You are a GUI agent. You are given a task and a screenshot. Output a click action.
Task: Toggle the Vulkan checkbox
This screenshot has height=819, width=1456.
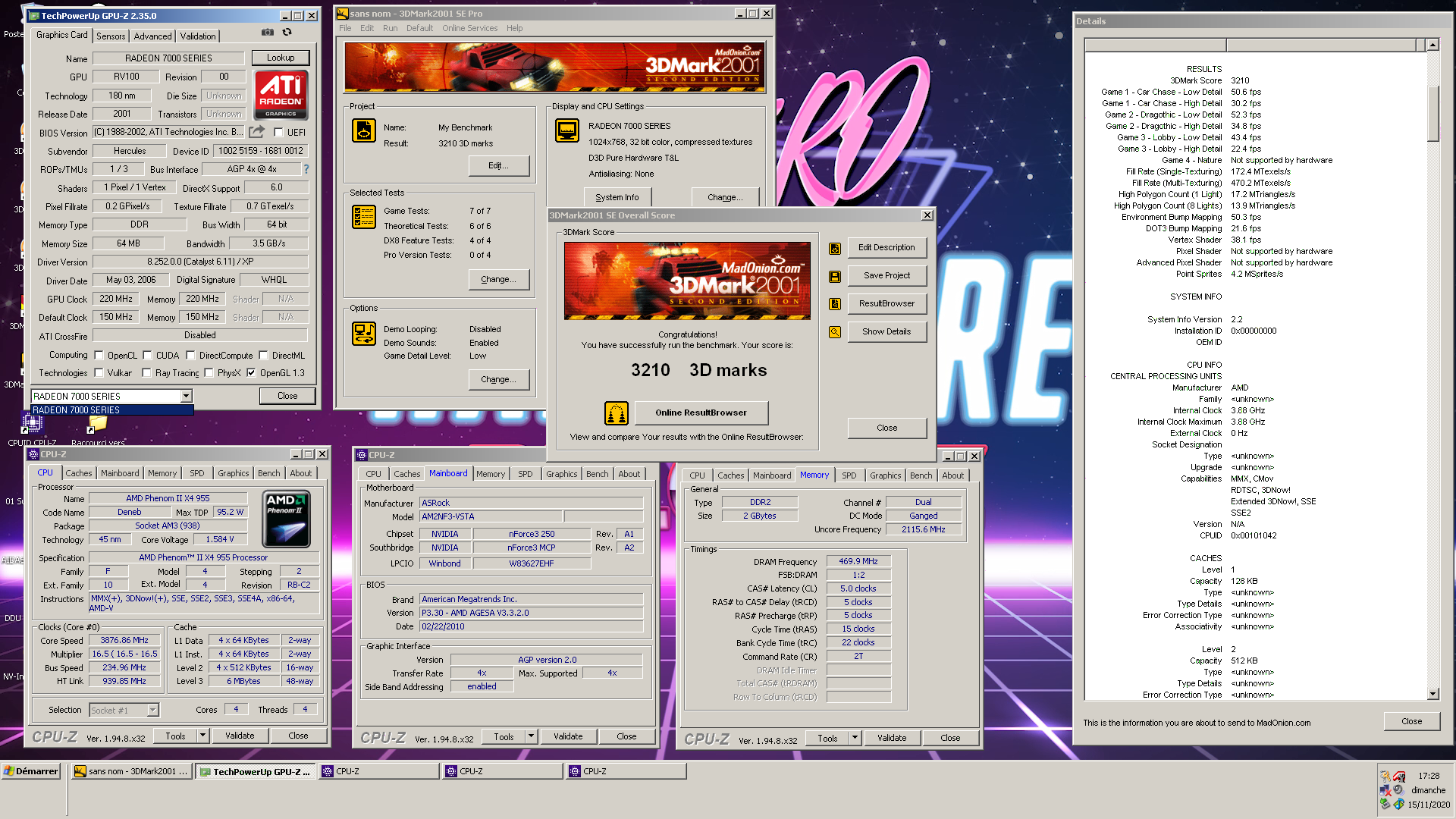99,373
